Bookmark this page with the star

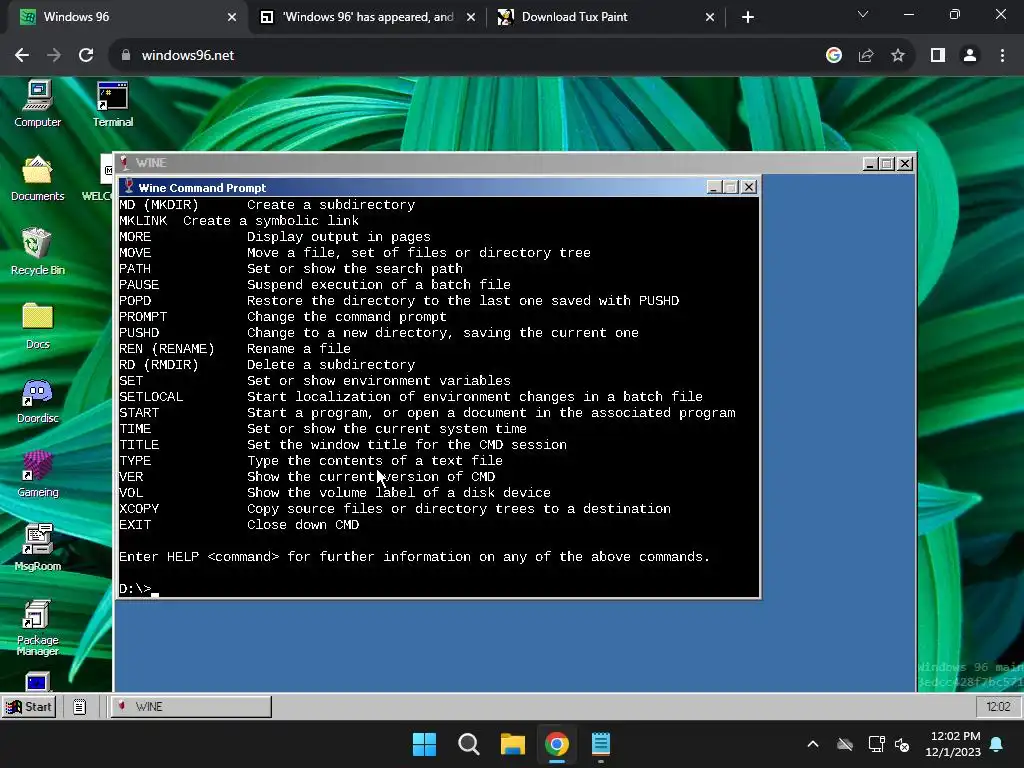(898, 56)
